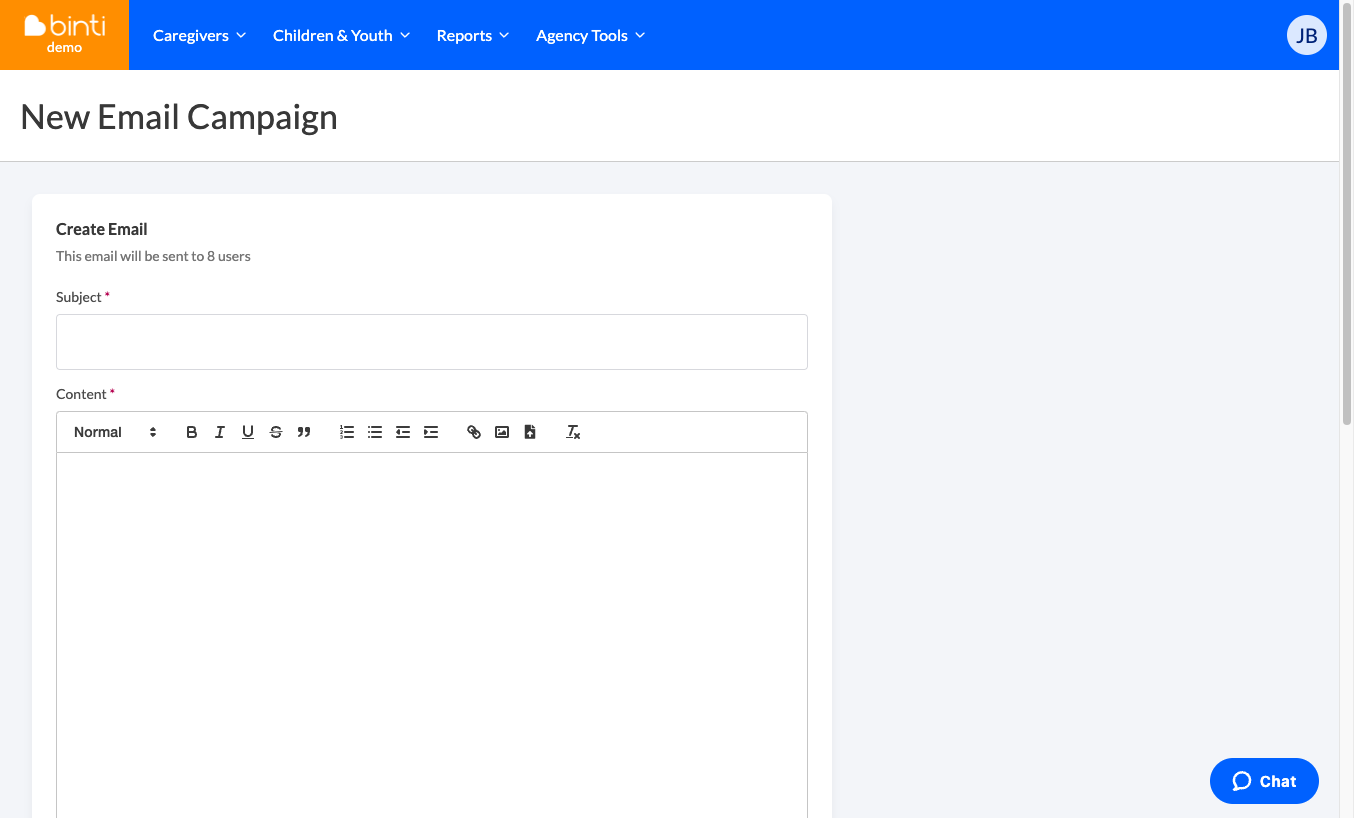Screen dimensions: 1354x818
Task: Click the Subject input field
Action: pos(432,342)
